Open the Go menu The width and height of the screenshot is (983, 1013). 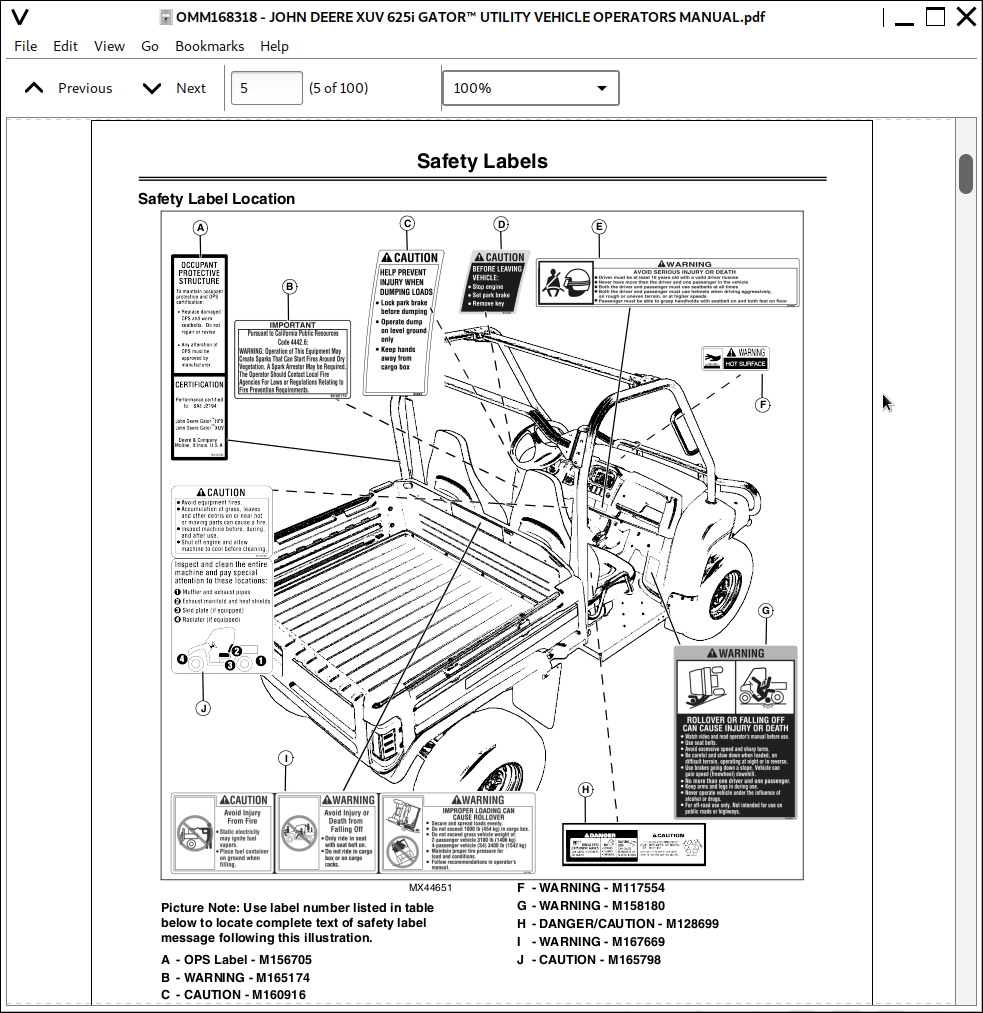point(150,46)
